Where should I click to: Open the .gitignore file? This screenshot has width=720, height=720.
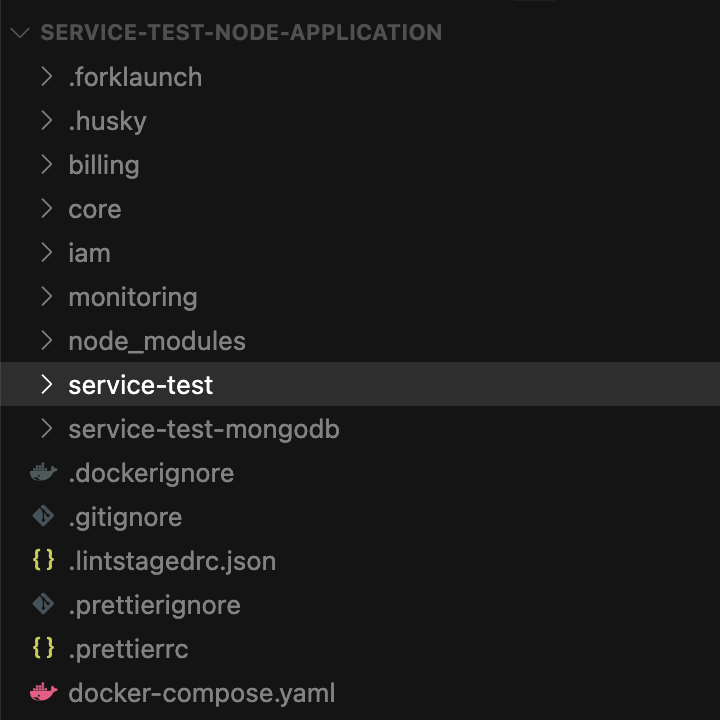pos(125,517)
